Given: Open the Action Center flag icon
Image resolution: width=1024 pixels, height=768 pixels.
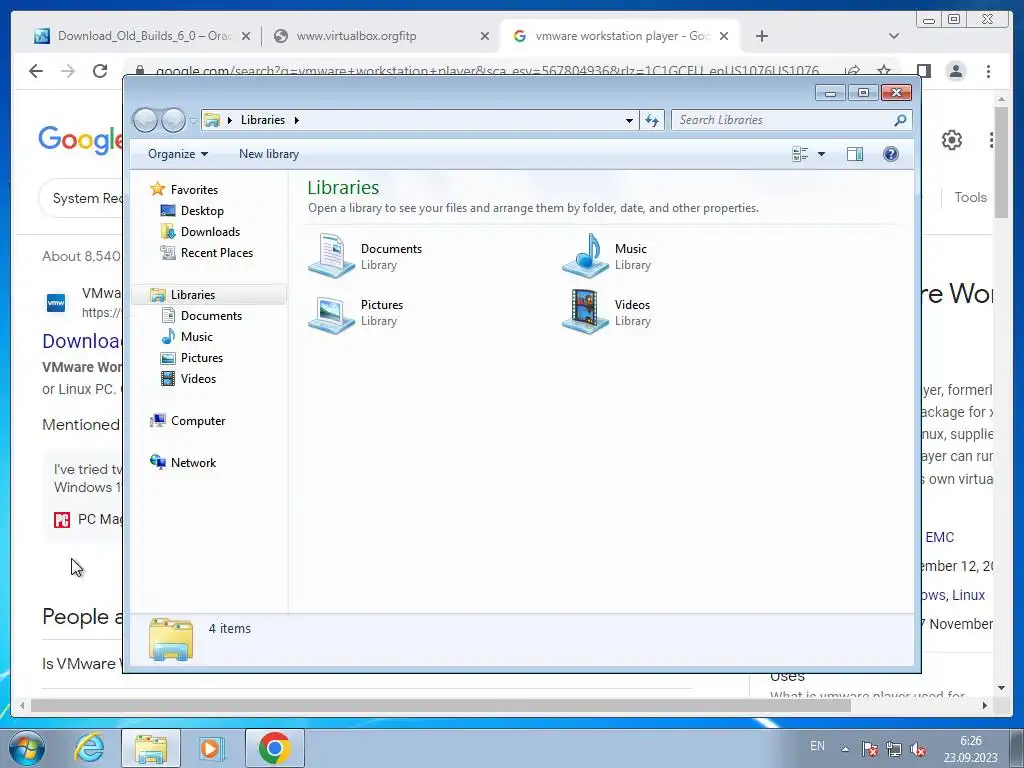Looking at the screenshot, I should pyautogui.click(x=869, y=749).
